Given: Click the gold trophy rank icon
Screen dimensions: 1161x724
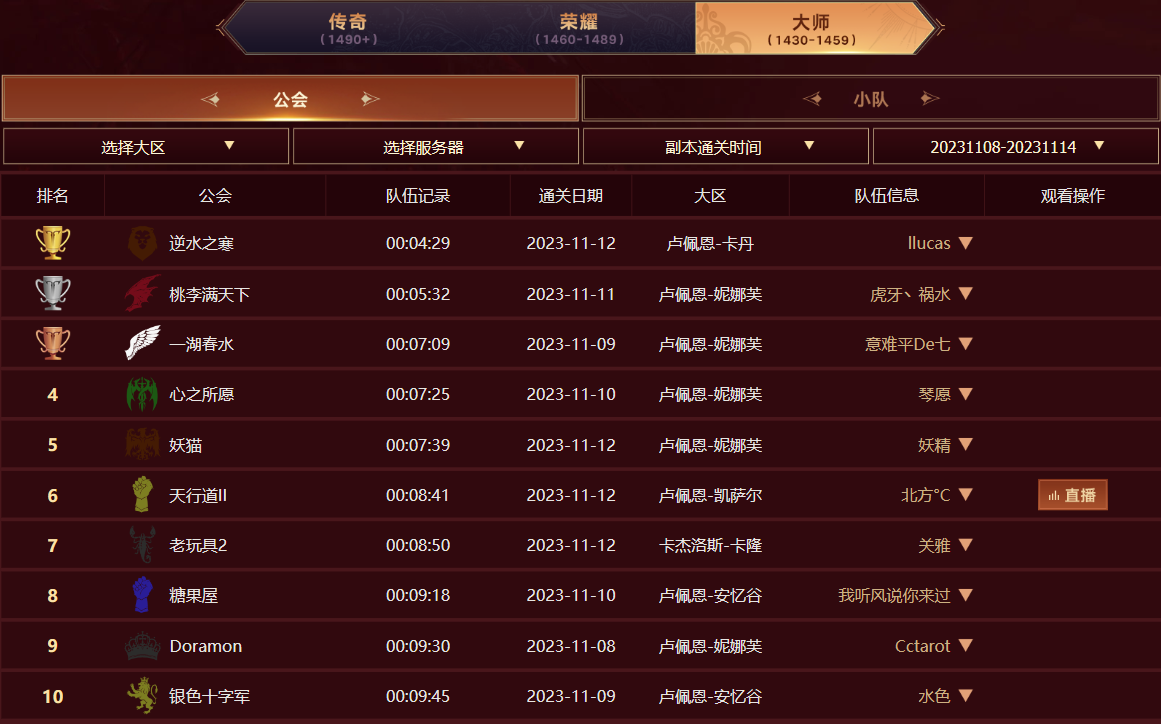Looking at the screenshot, I should click(x=52, y=243).
